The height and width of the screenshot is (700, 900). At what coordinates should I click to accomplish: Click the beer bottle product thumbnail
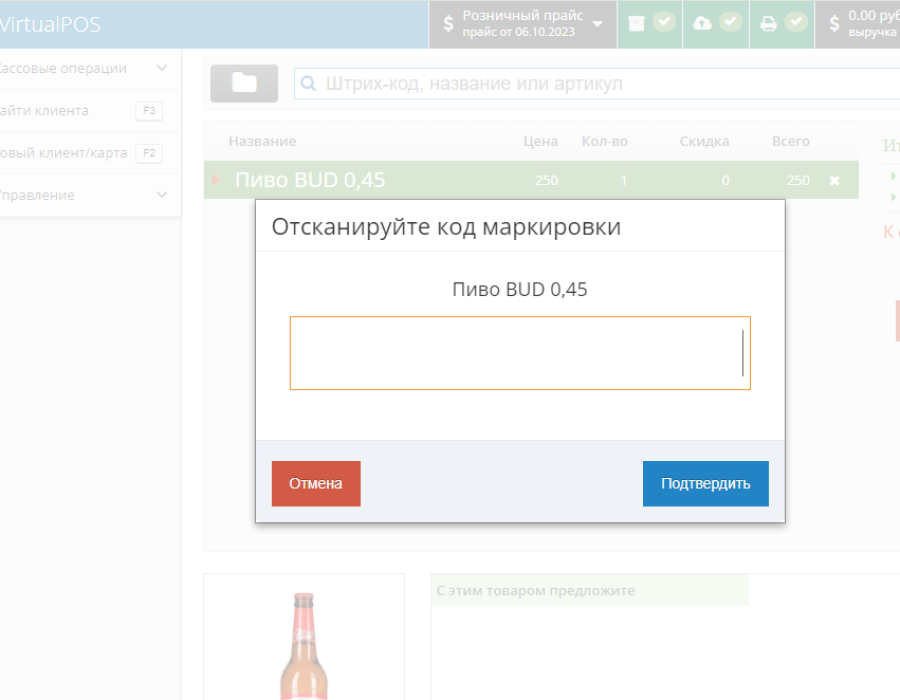[304, 646]
